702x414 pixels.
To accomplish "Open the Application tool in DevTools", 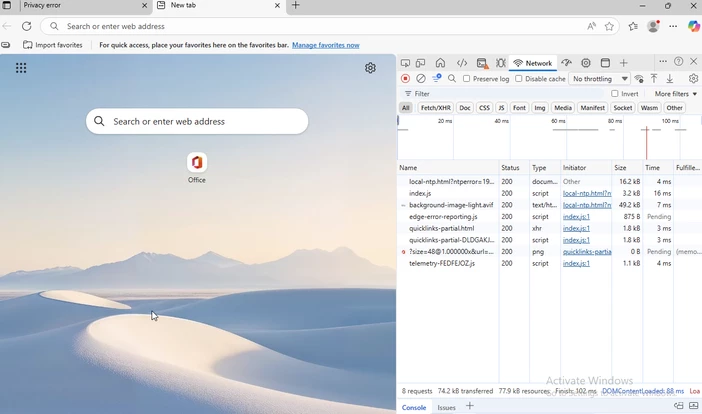I will [x=605, y=63].
